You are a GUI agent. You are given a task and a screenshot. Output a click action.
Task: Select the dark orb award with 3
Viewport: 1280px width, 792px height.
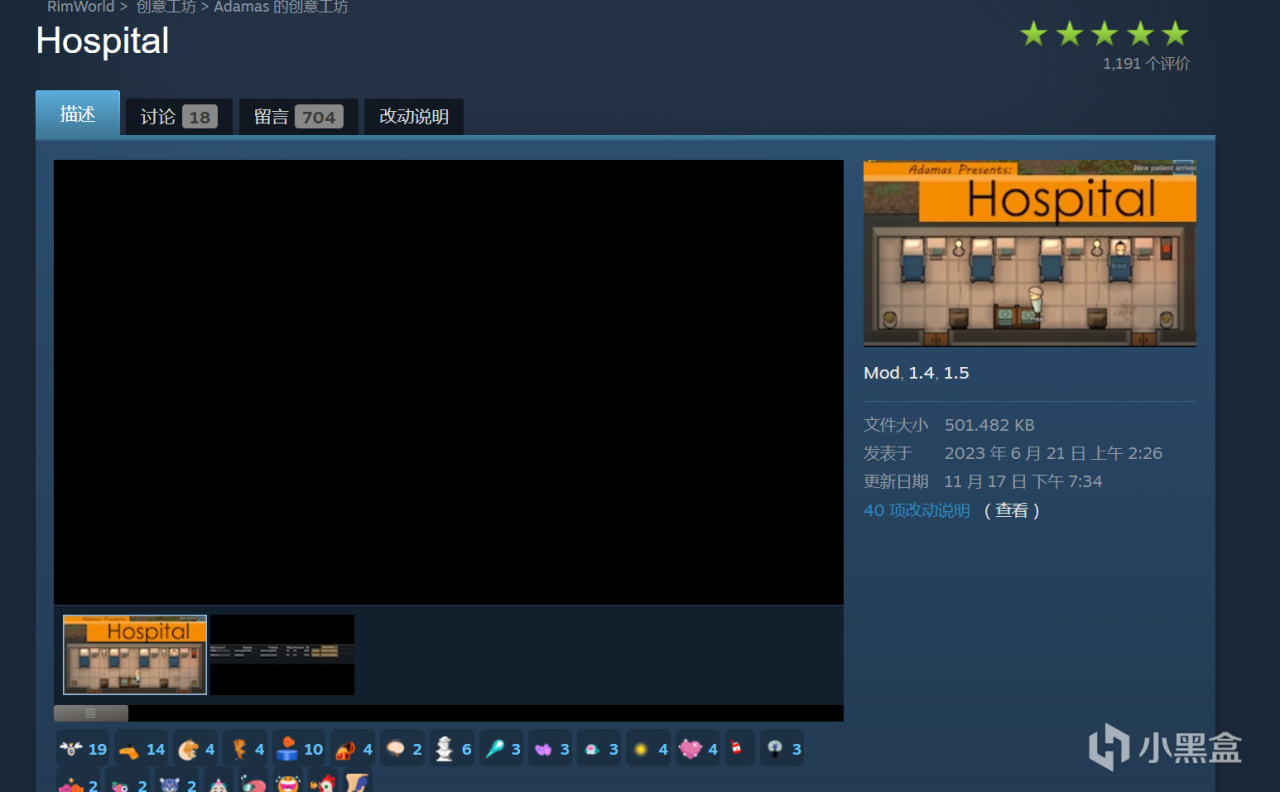click(781, 748)
